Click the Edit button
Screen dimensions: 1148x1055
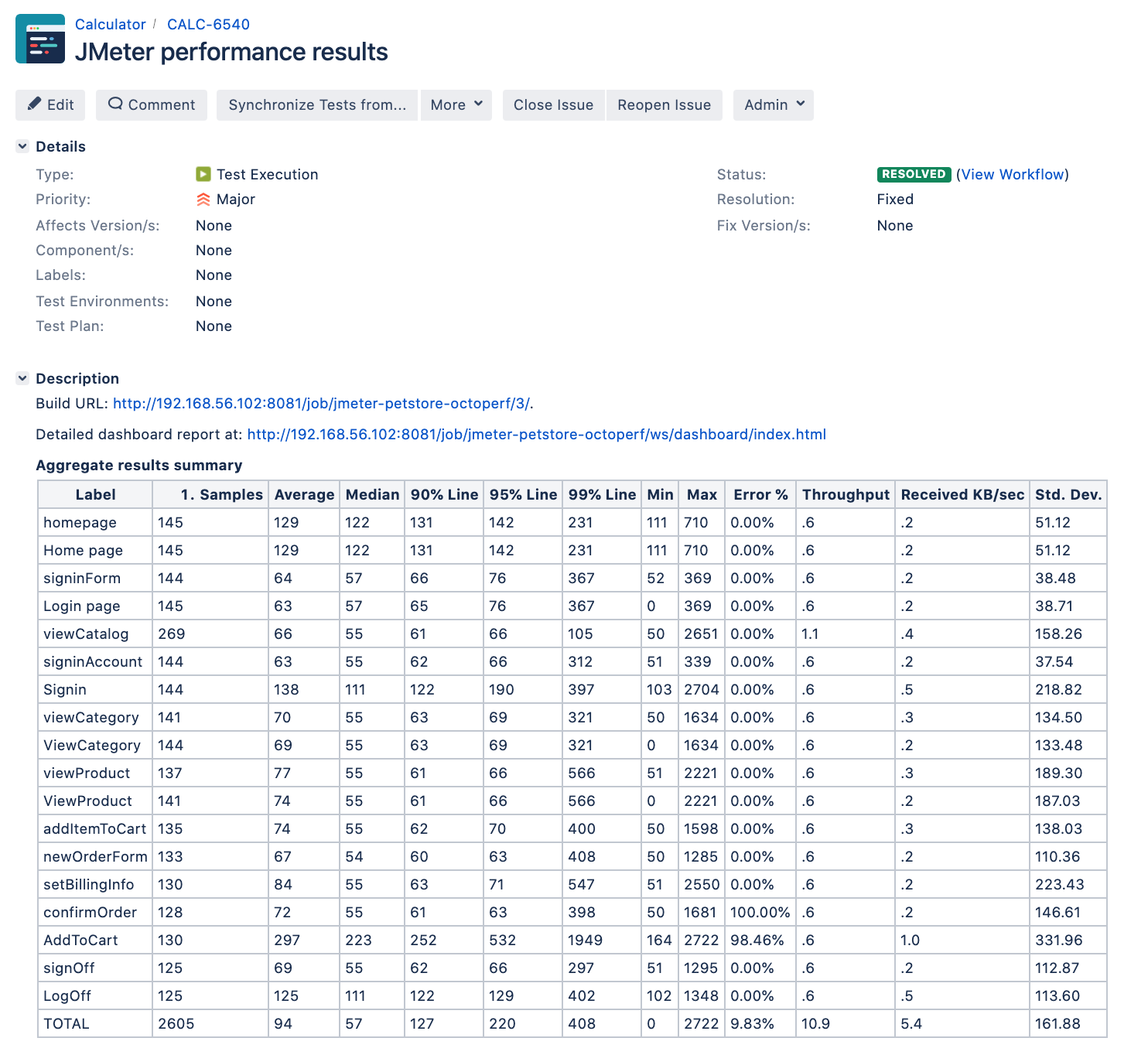(50, 105)
